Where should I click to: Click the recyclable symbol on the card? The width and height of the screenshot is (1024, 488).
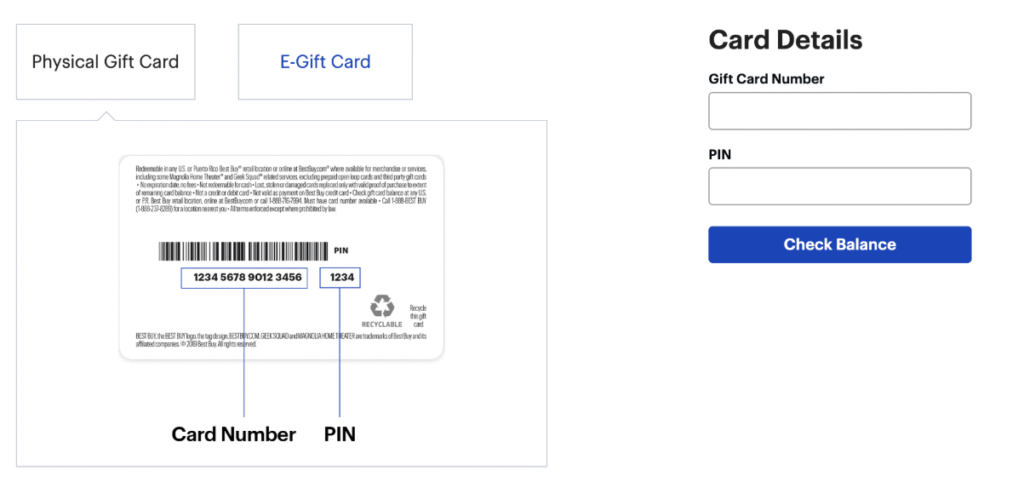click(x=382, y=306)
